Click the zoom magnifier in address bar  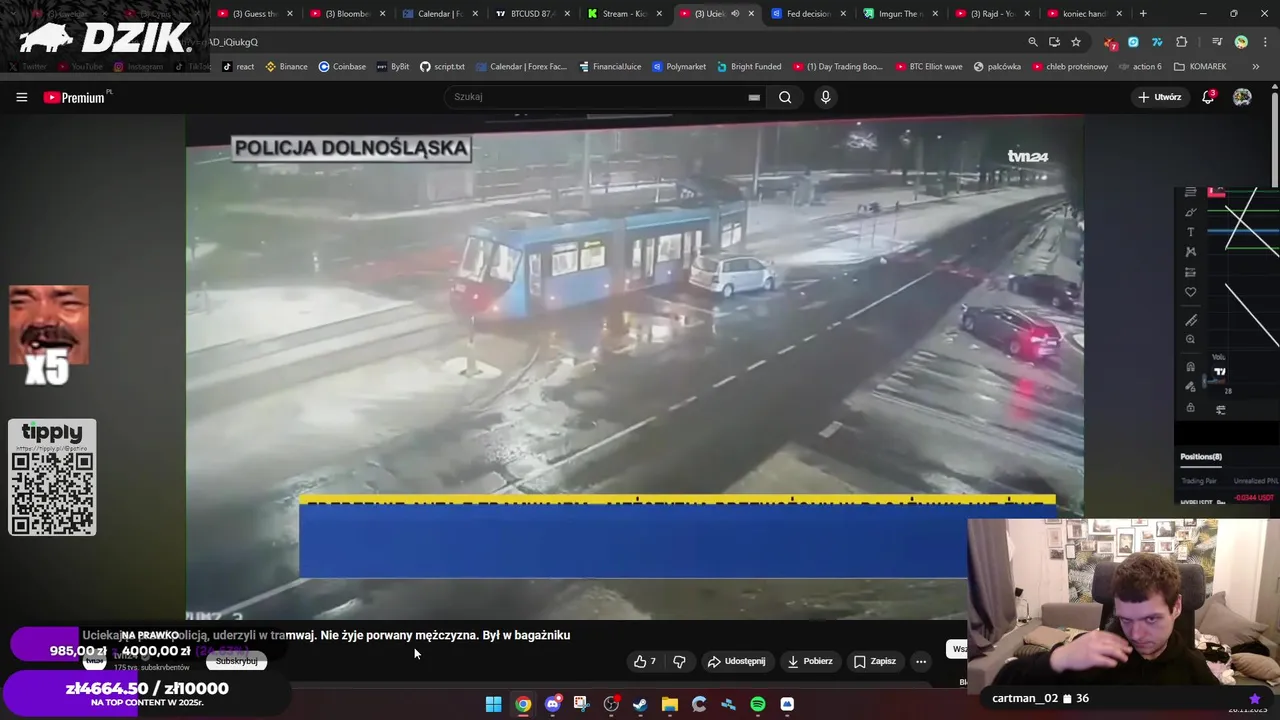(x=1033, y=42)
